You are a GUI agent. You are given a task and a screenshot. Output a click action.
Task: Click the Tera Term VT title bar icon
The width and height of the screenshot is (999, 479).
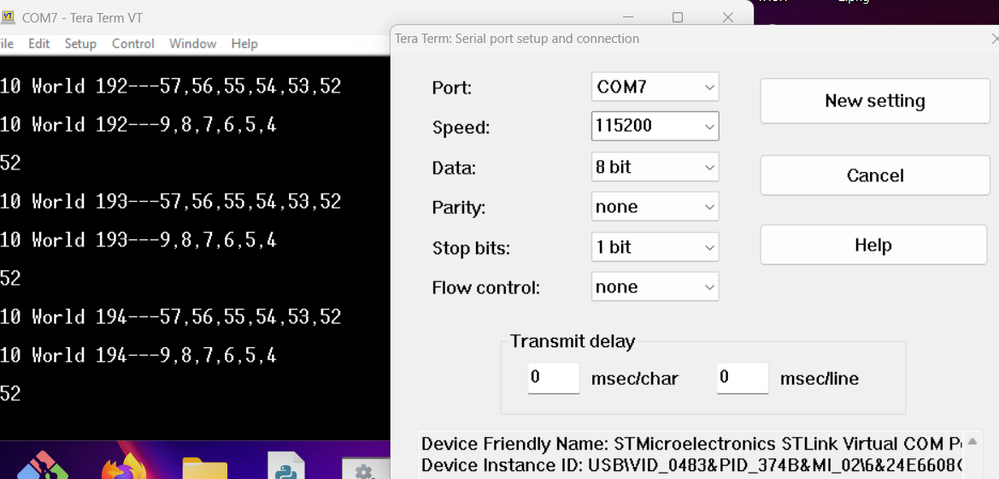pos(8,18)
